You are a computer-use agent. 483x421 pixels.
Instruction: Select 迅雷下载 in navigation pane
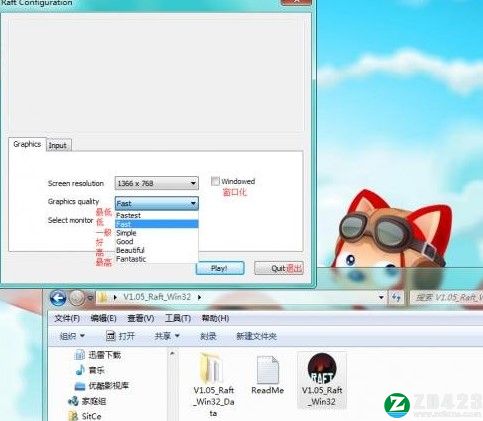(x=98, y=355)
